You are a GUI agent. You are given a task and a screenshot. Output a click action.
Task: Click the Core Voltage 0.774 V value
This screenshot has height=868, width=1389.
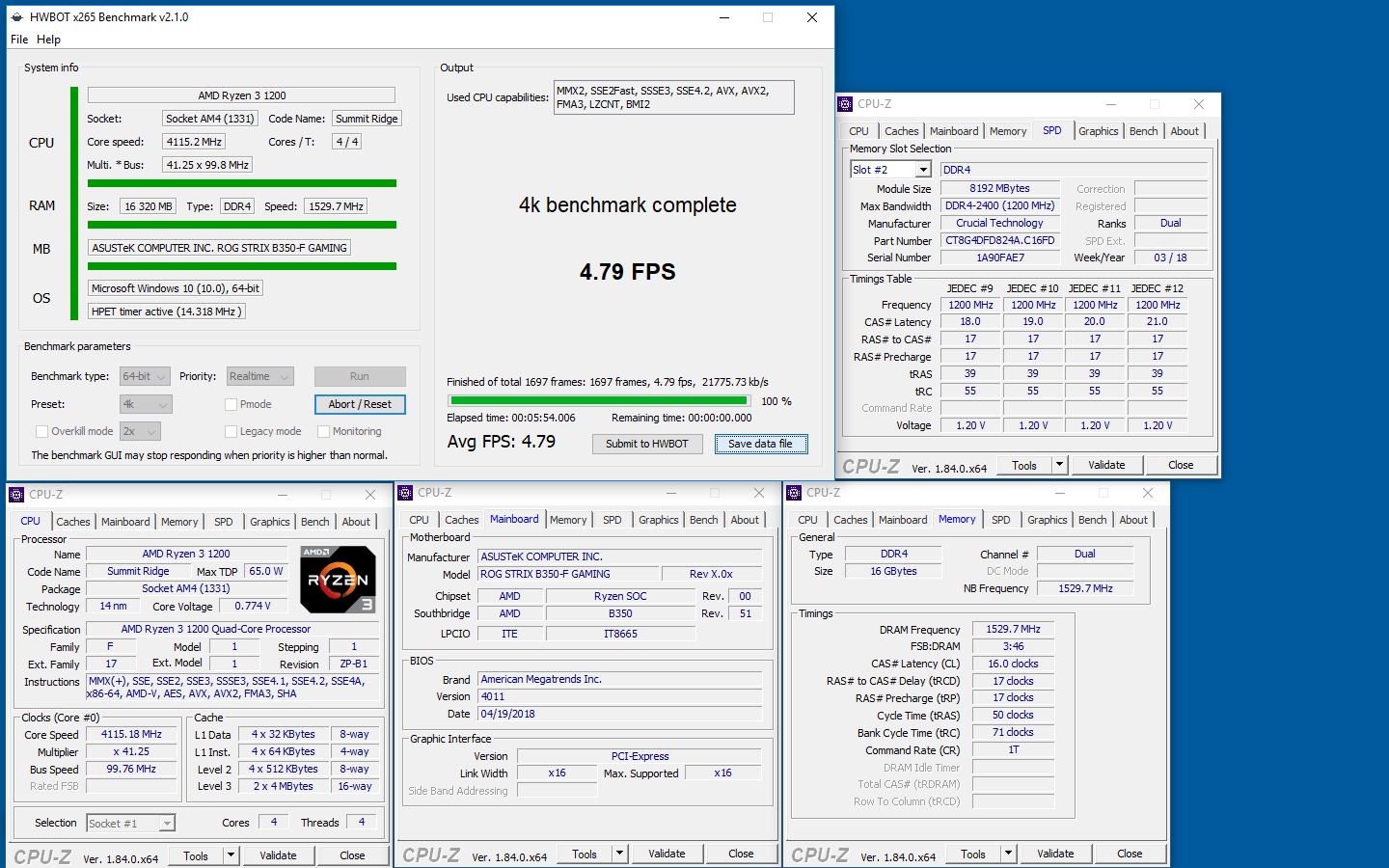253,606
